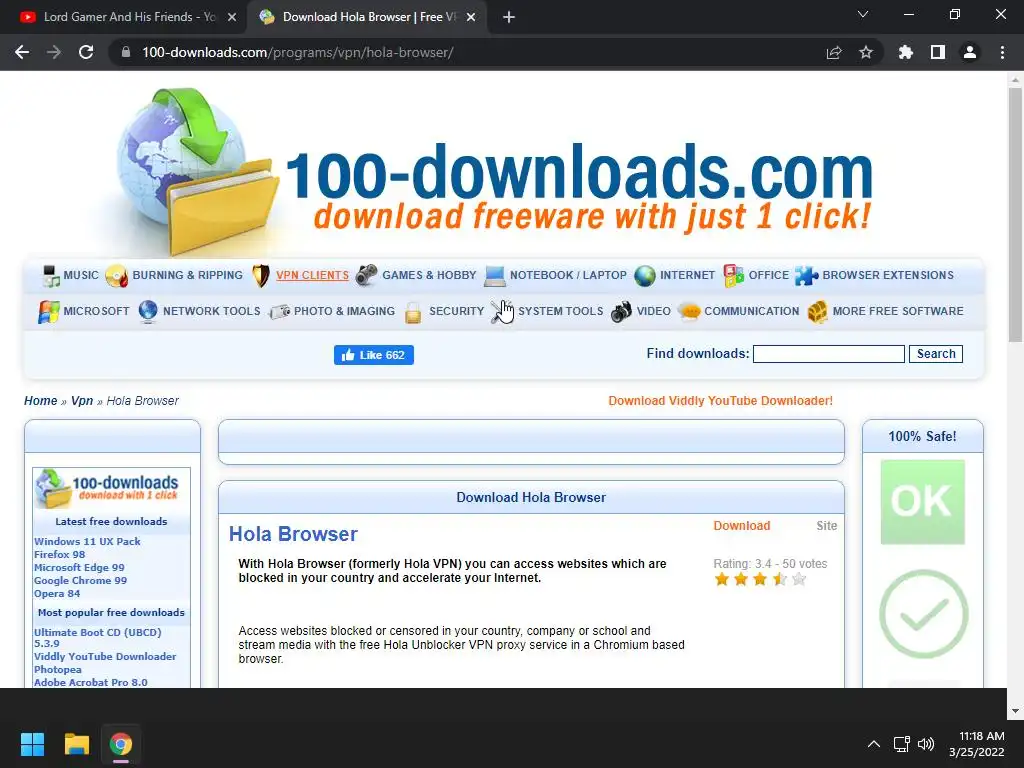
Task: Click the System Tools wrench icon
Action: (x=500, y=312)
